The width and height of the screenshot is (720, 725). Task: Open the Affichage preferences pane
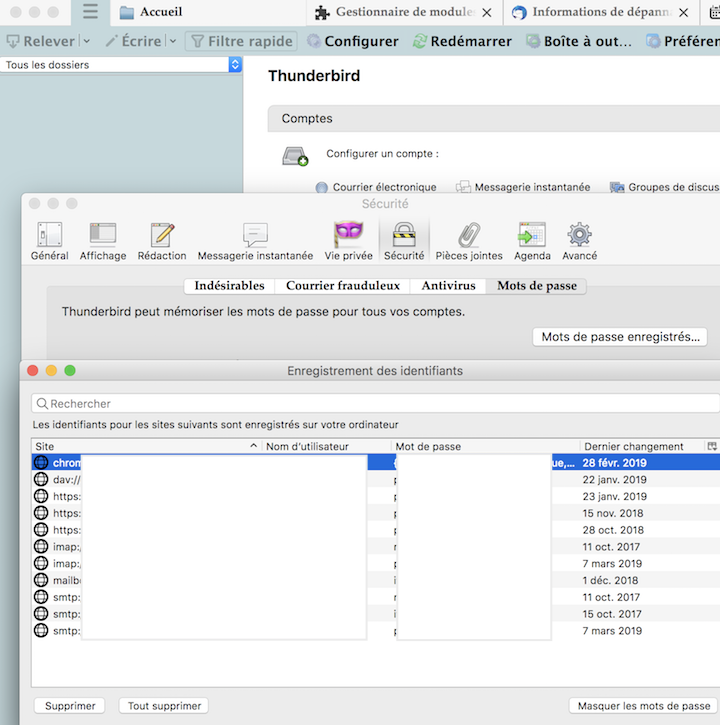point(103,241)
